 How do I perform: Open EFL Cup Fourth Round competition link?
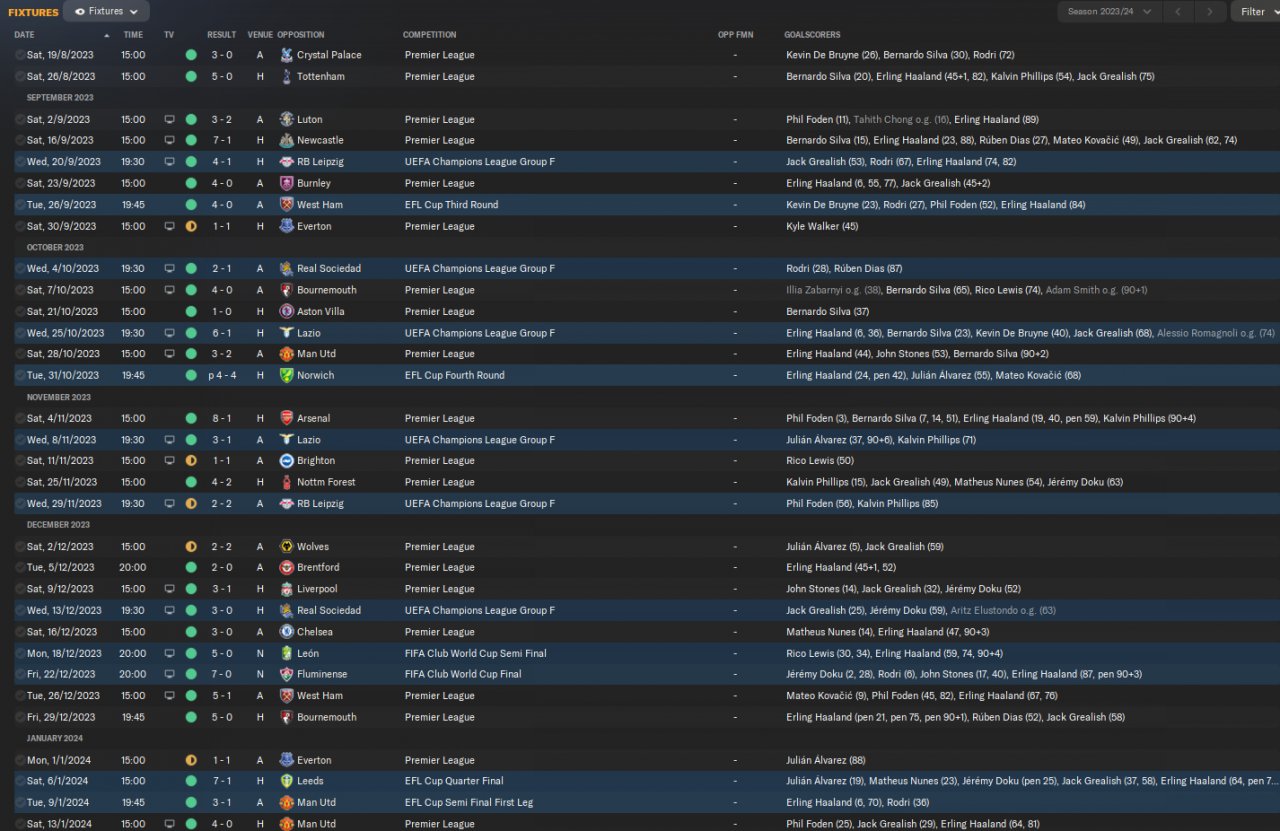(x=455, y=375)
